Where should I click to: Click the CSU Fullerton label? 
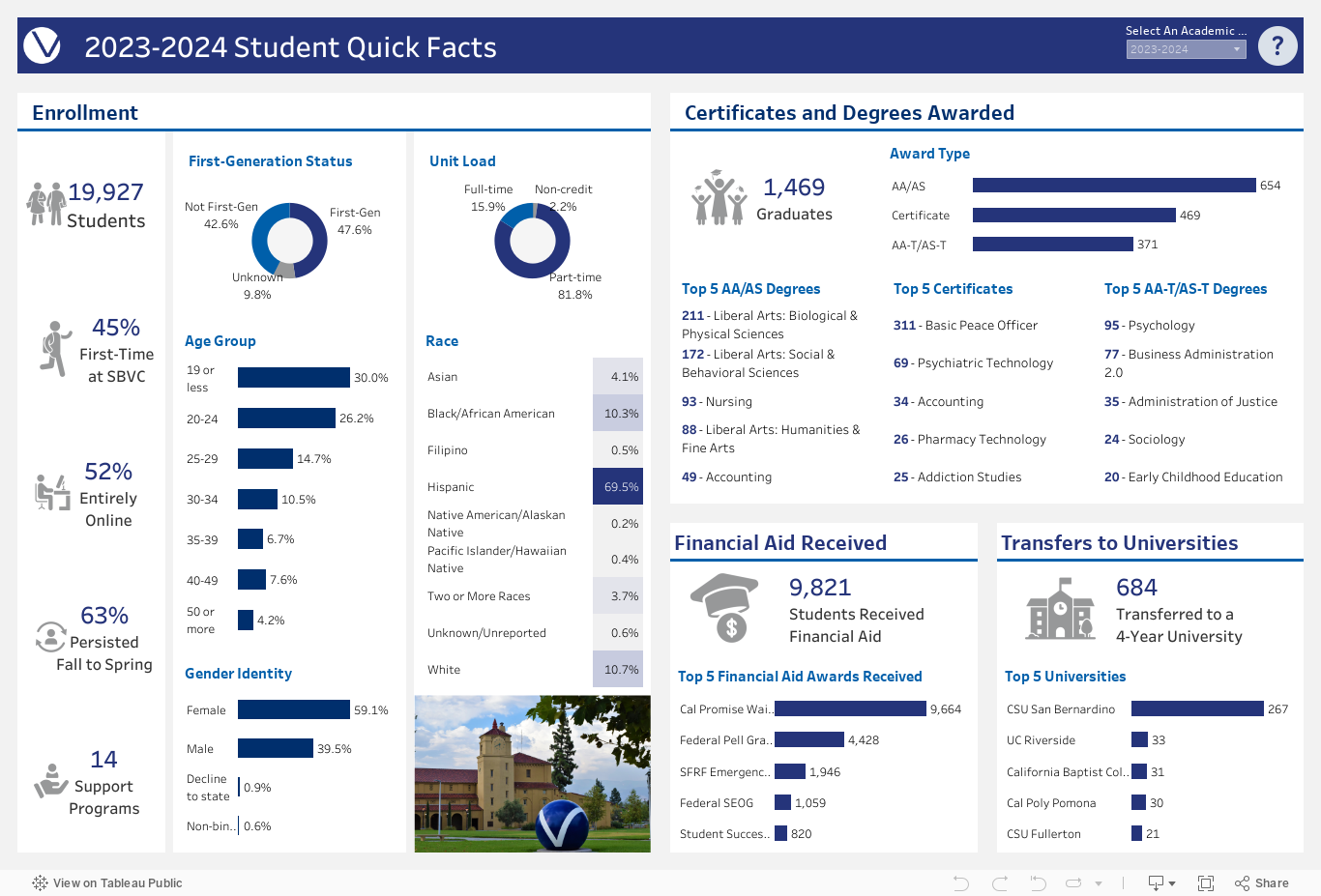(x=1043, y=834)
